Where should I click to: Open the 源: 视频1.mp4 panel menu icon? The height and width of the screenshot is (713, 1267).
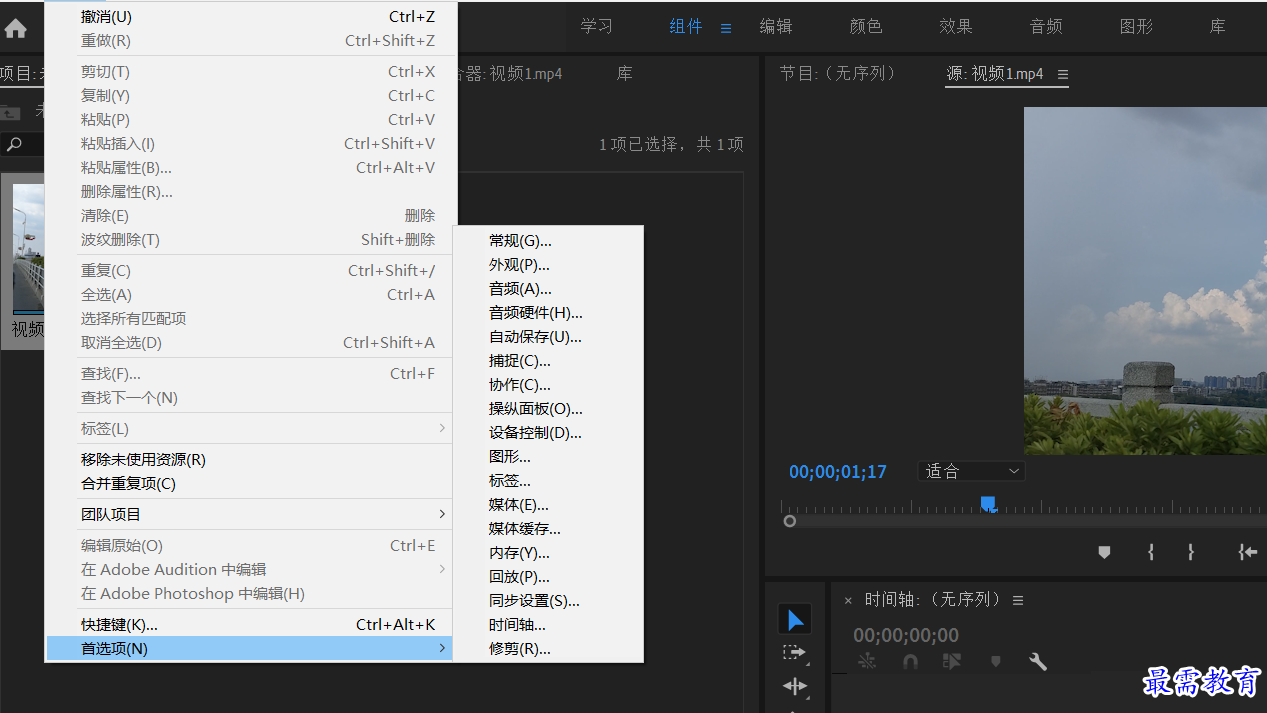pyautogui.click(x=1063, y=74)
